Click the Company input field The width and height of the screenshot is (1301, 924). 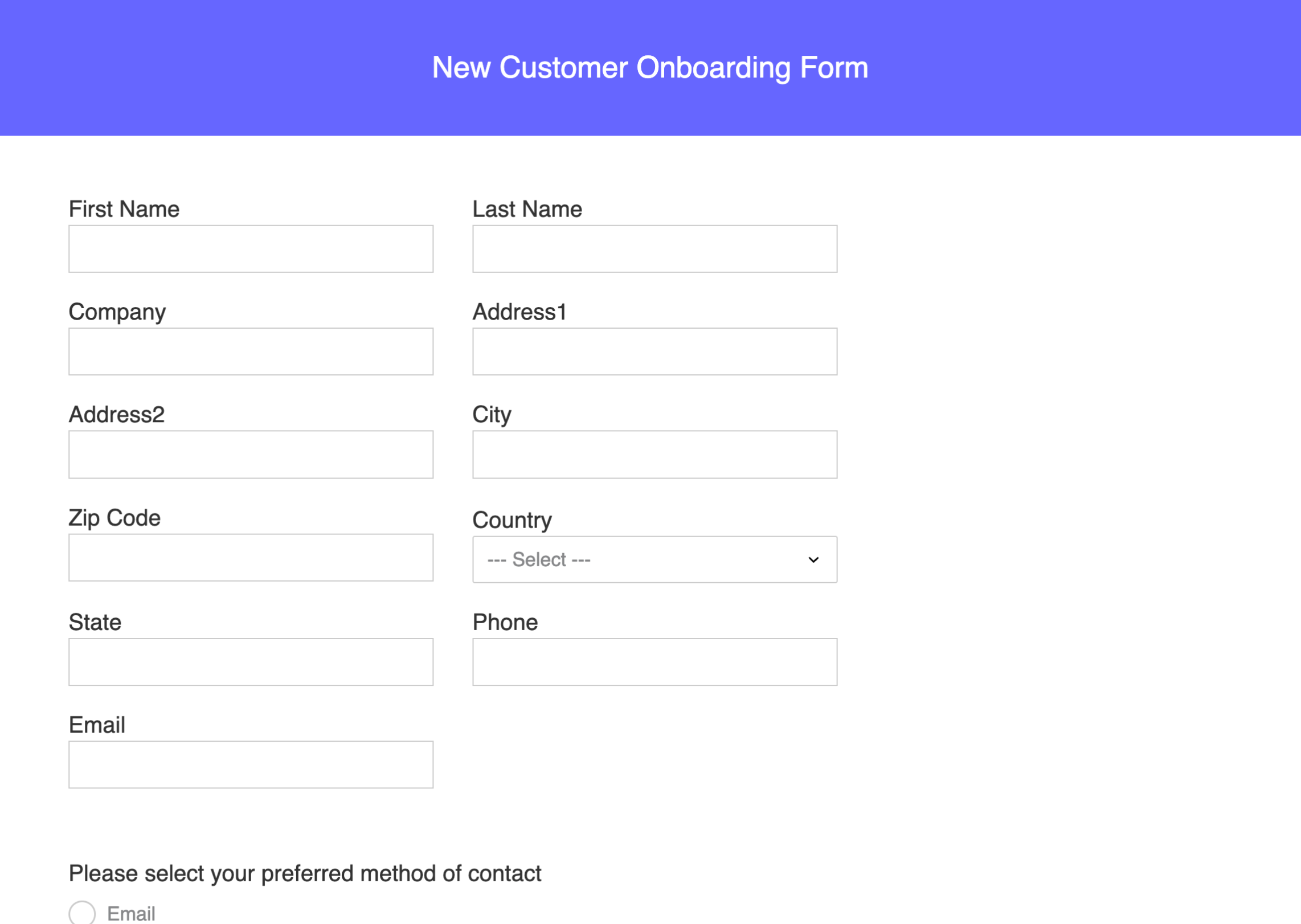pos(251,351)
